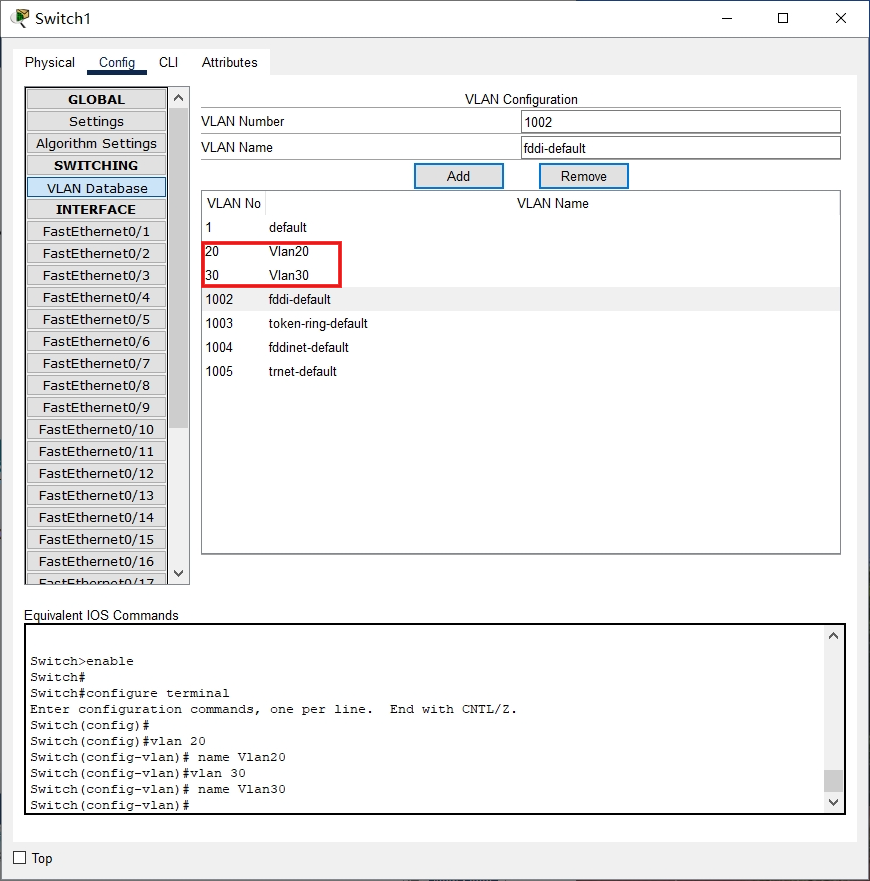Click sidebar scroll up arrow

pyautogui.click(x=179, y=98)
